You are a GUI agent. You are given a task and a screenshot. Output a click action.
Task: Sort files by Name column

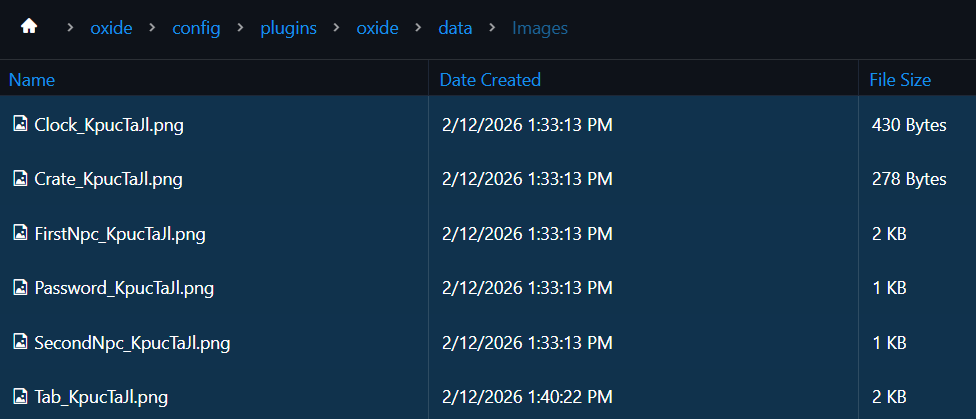click(32, 80)
